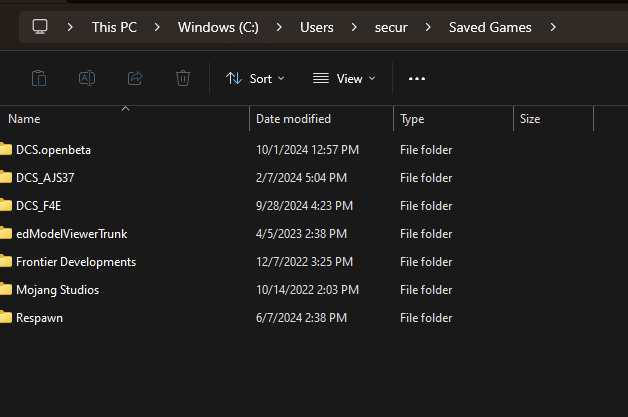Select Mojang Studios folder name
Viewport: 628px width, 417px height.
coord(57,290)
